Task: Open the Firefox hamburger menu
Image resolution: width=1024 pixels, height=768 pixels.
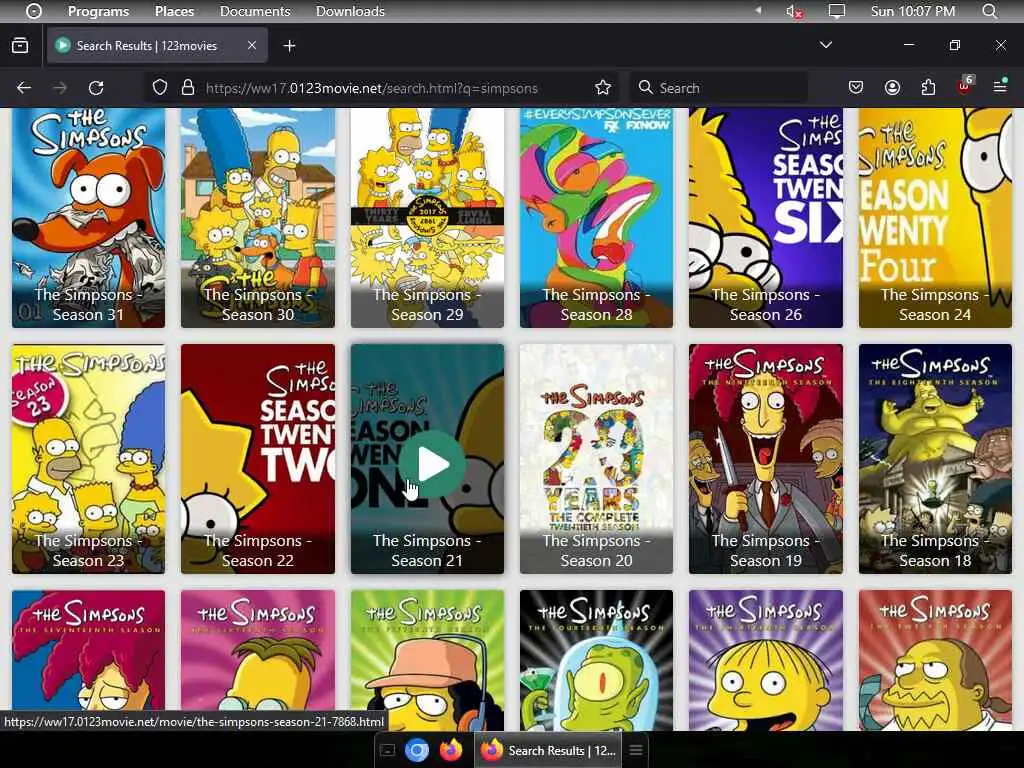Action: (x=1000, y=87)
